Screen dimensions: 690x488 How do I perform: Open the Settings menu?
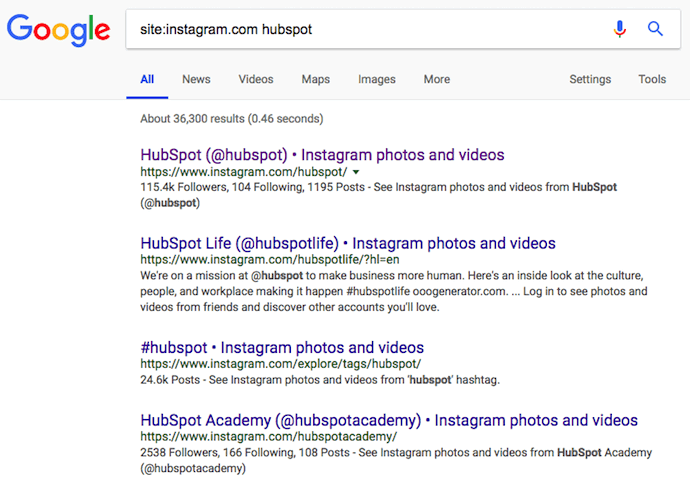pyautogui.click(x=590, y=79)
